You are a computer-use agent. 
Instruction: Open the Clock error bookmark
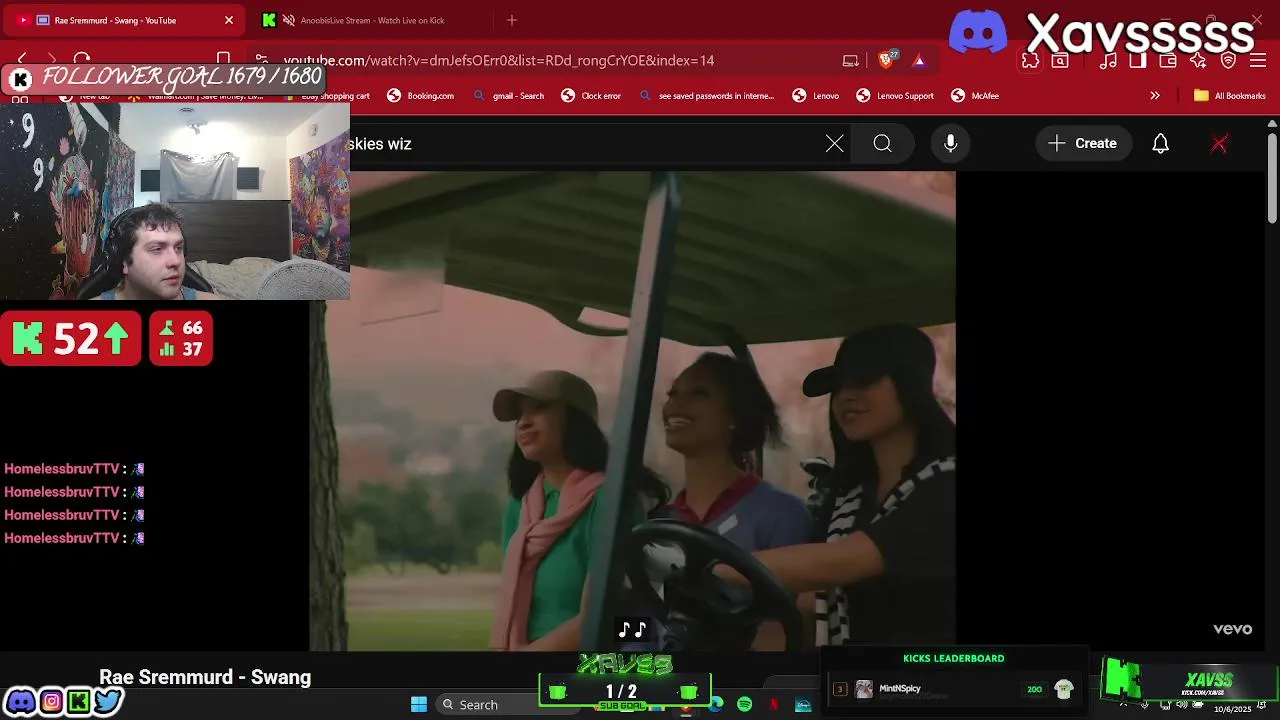[x=591, y=96]
